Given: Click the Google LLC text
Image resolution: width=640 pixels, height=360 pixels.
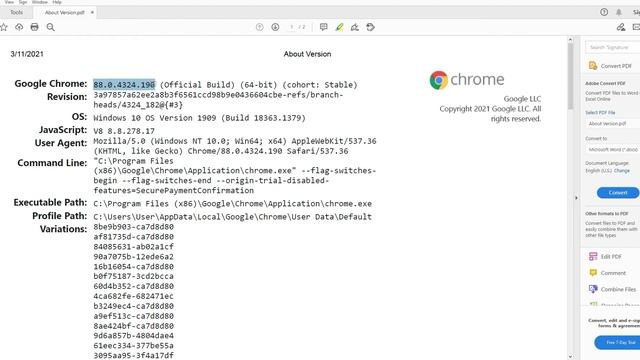Looking at the screenshot, I should [522, 99].
